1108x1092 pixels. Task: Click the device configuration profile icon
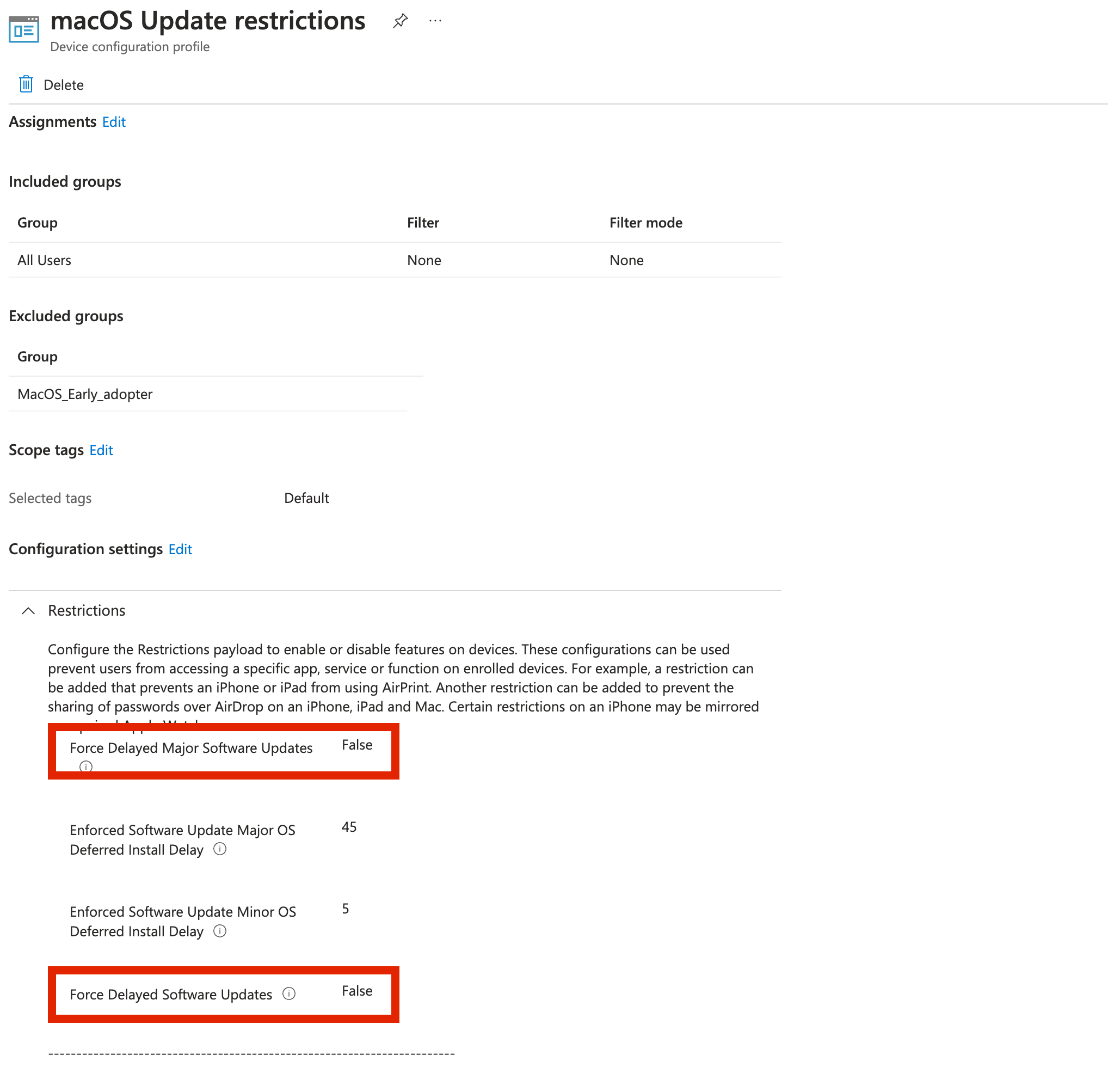pos(24,29)
